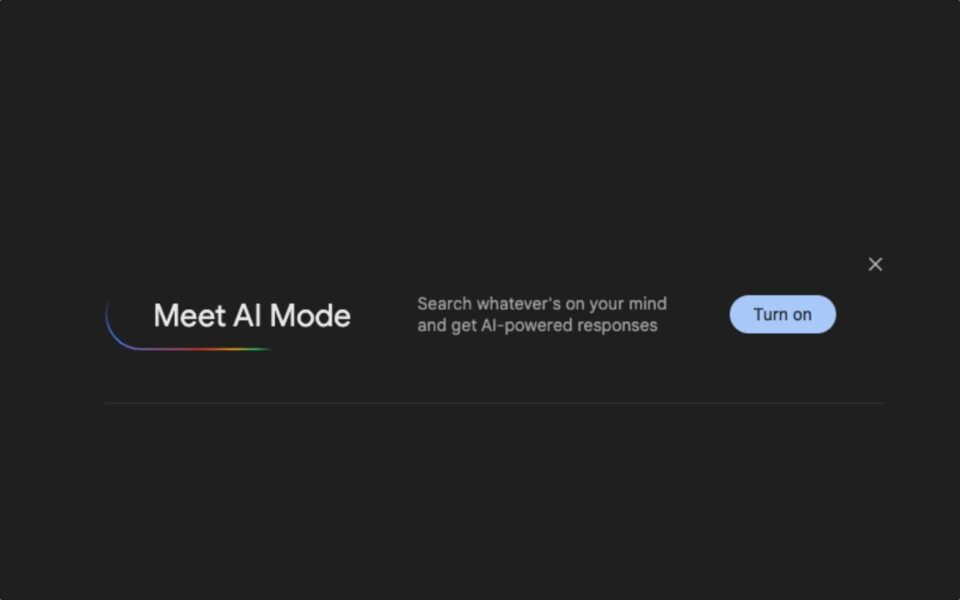The width and height of the screenshot is (960, 600).
Task: Click the Meet AI Mode heading
Action: (x=252, y=315)
